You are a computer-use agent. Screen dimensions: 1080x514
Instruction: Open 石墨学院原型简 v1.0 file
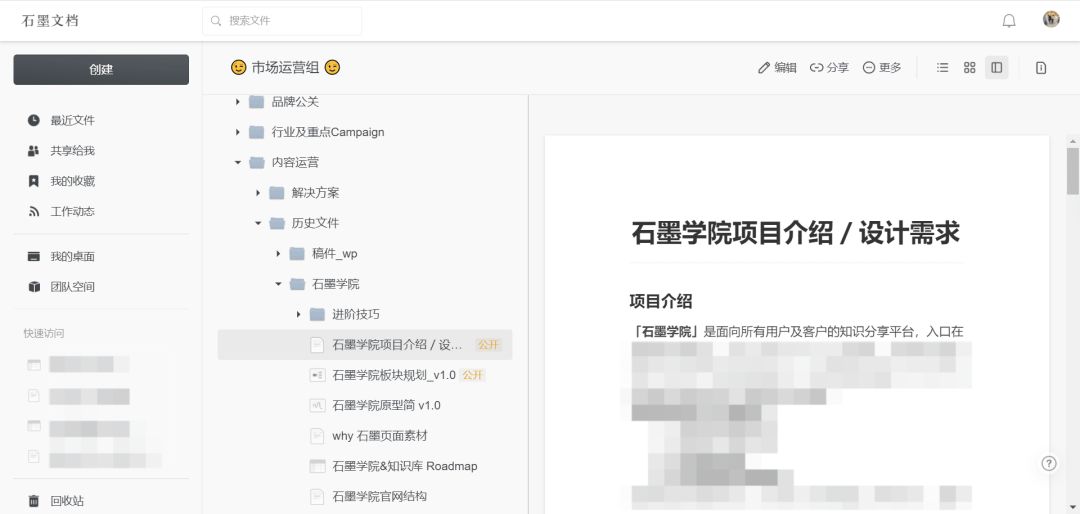tap(386, 405)
